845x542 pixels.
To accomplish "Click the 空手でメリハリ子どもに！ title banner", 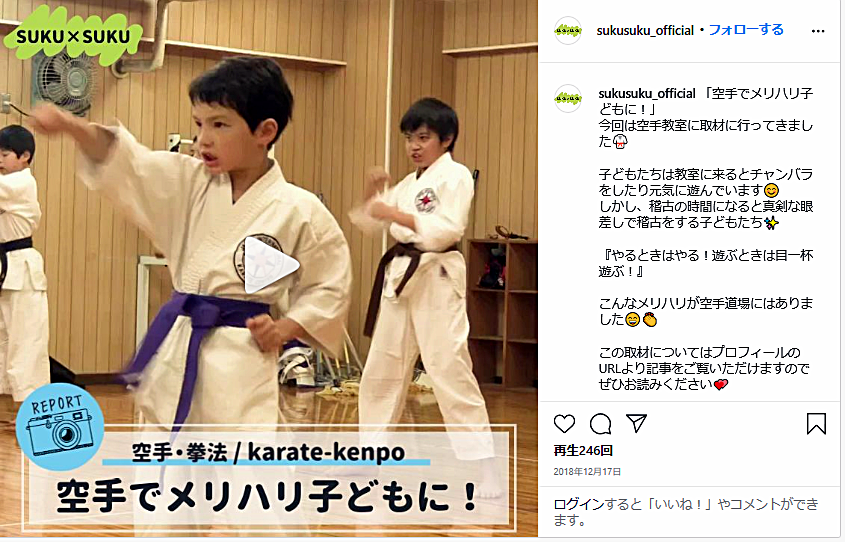I will click(266, 496).
